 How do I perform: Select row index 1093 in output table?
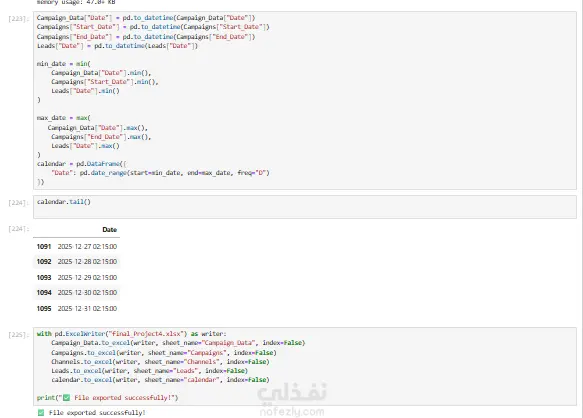(x=44, y=278)
